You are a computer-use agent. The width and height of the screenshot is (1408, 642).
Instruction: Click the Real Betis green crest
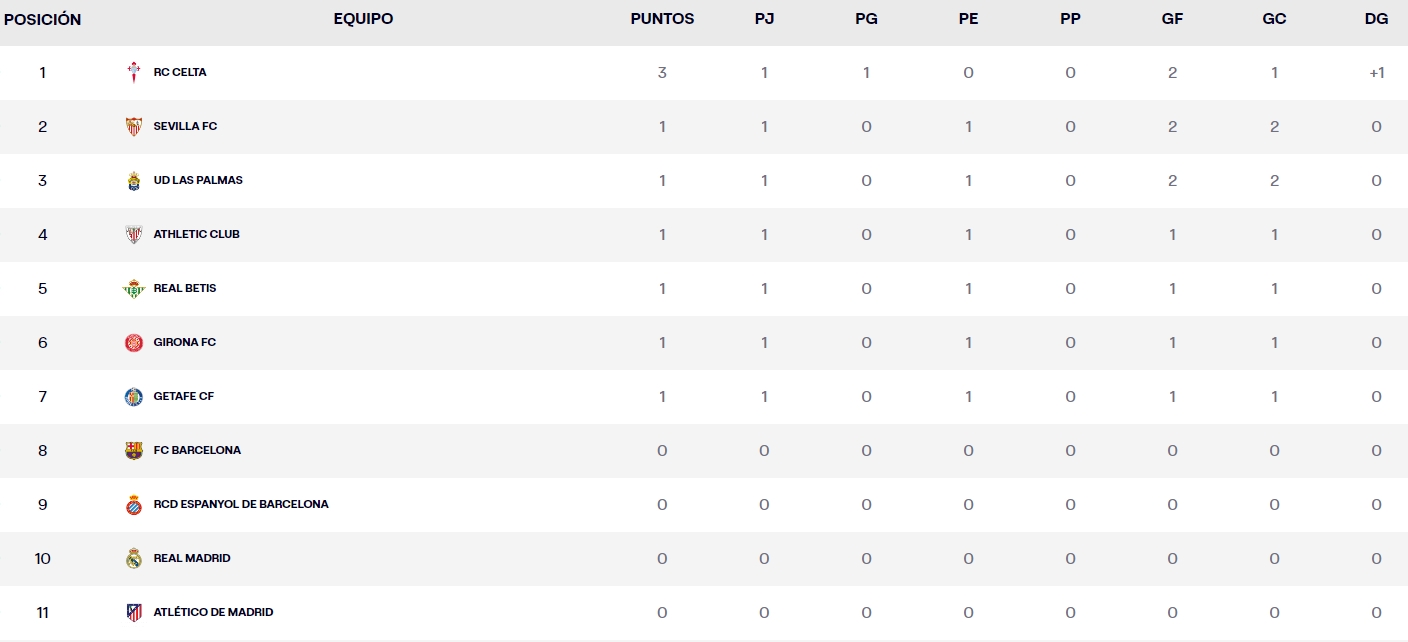tap(134, 289)
